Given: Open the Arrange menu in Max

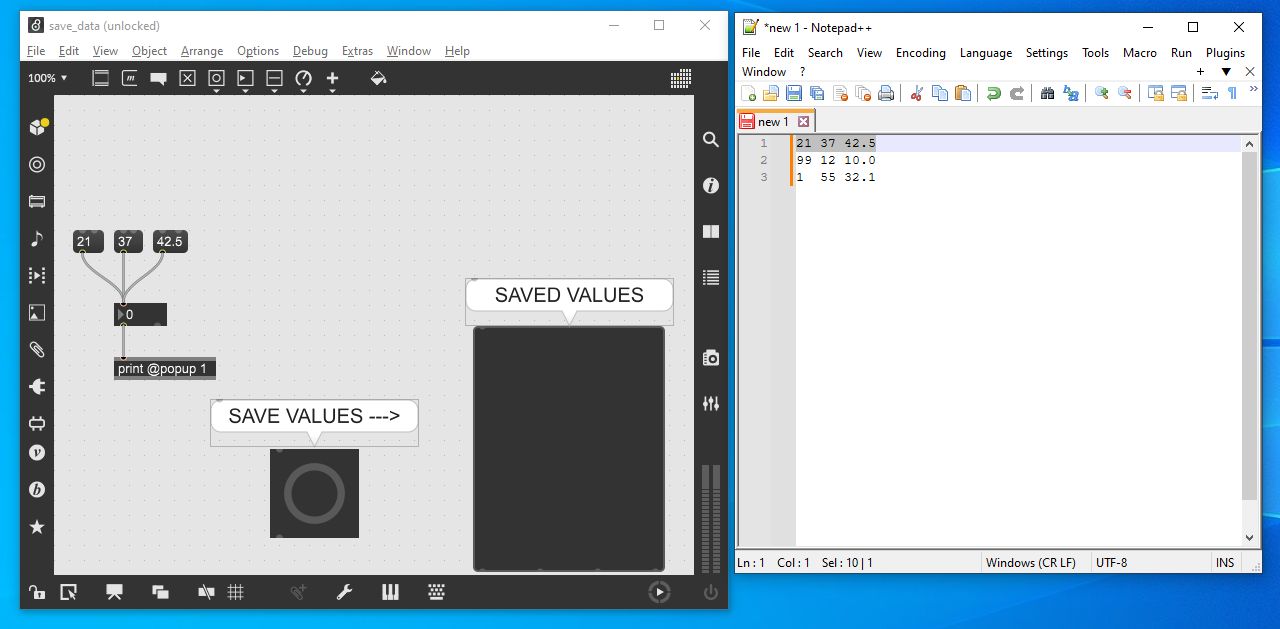Looking at the screenshot, I should pos(202,51).
